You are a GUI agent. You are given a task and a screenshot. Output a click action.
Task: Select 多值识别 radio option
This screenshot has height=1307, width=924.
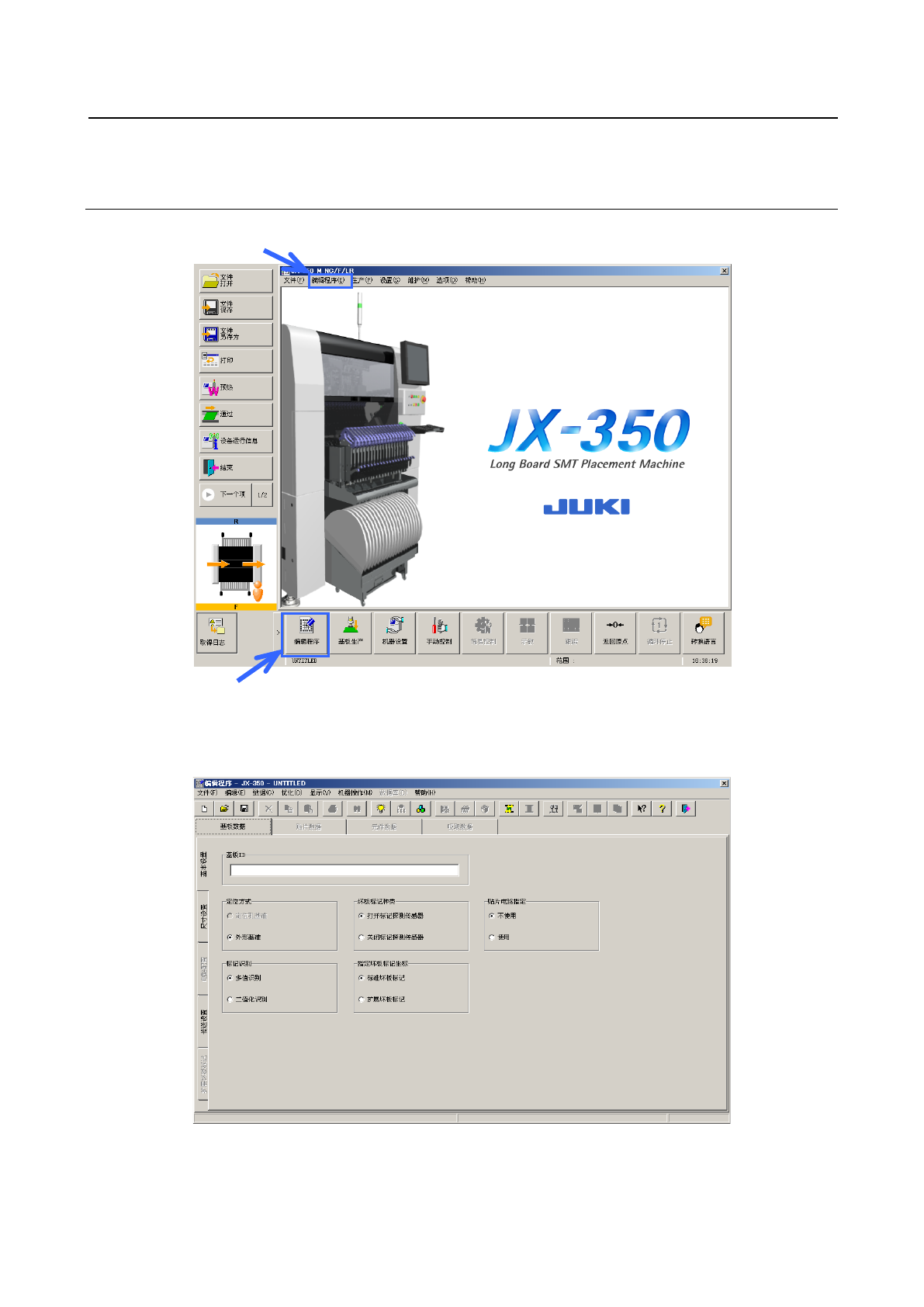244,978
